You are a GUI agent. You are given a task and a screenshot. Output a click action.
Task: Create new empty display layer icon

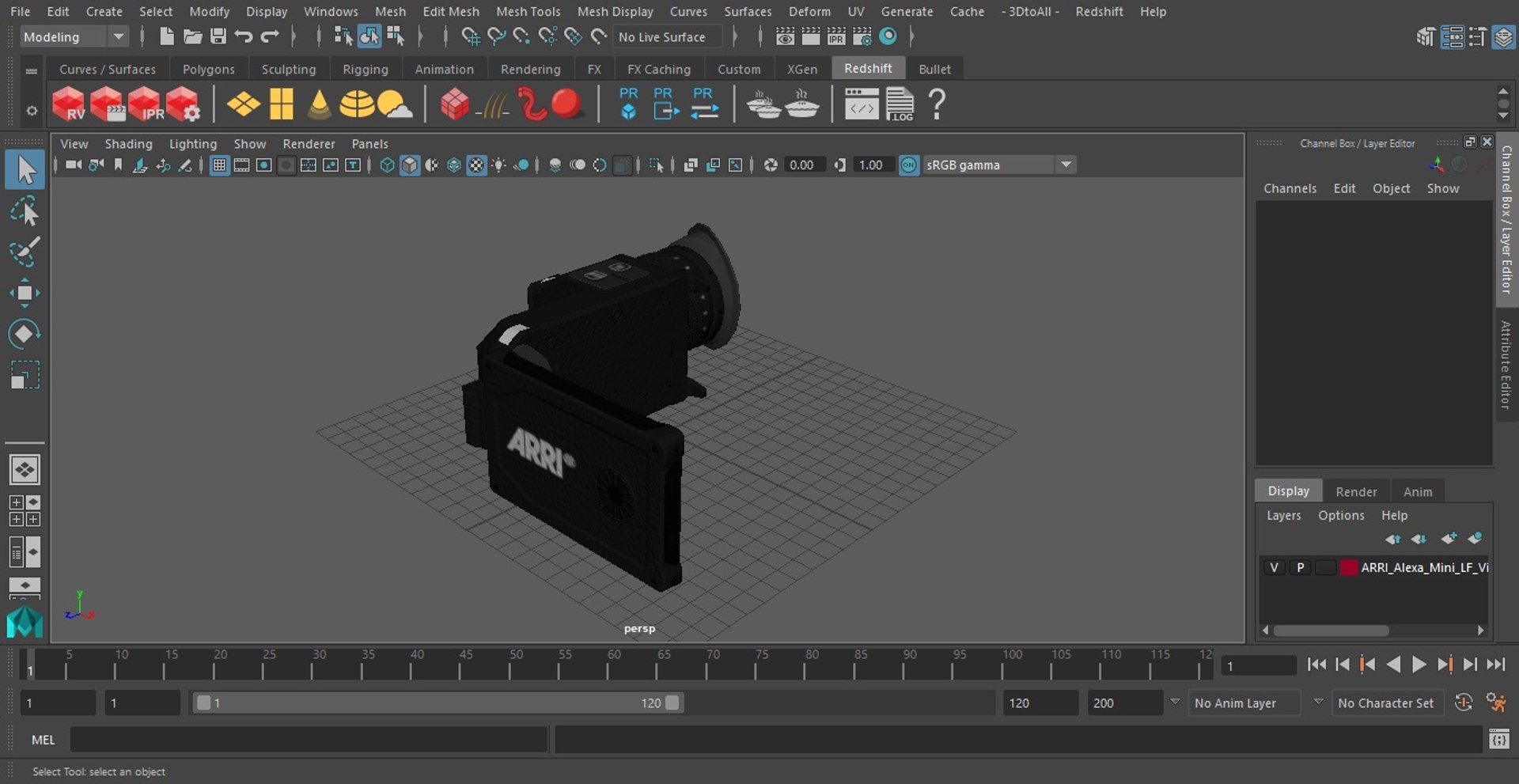pos(1448,539)
